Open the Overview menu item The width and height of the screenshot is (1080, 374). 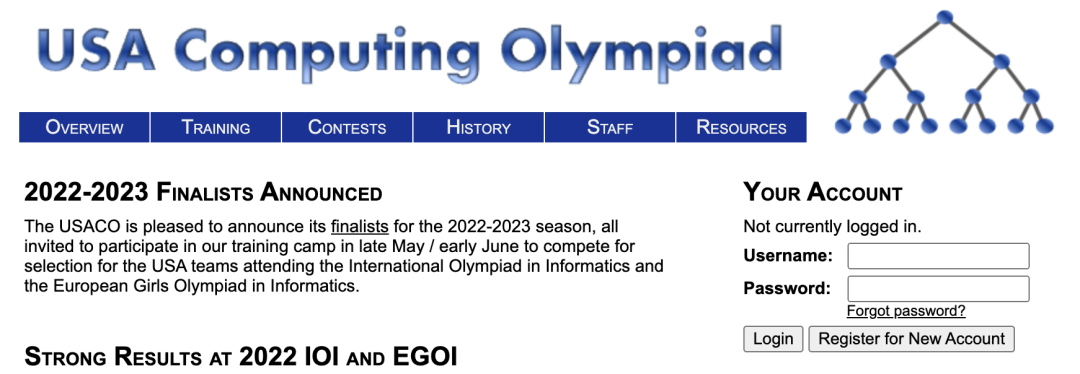pos(84,127)
